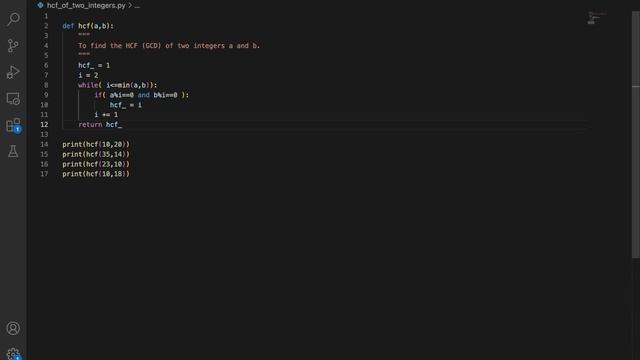Open the Extensions view
640x360 pixels.
pyautogui.click(x=13, y=125)
